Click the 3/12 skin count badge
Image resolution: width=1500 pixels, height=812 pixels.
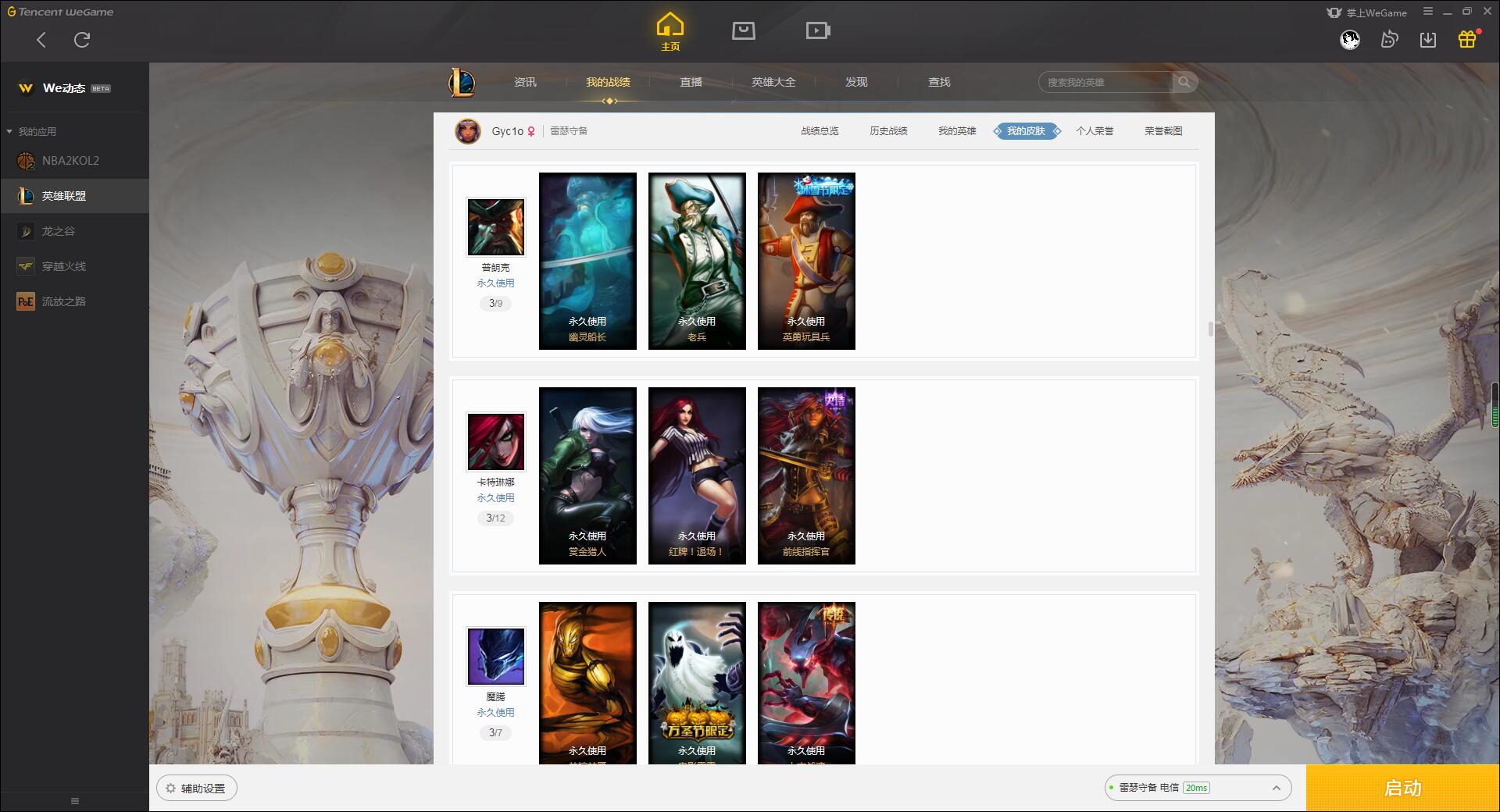[x=495, y=518]
